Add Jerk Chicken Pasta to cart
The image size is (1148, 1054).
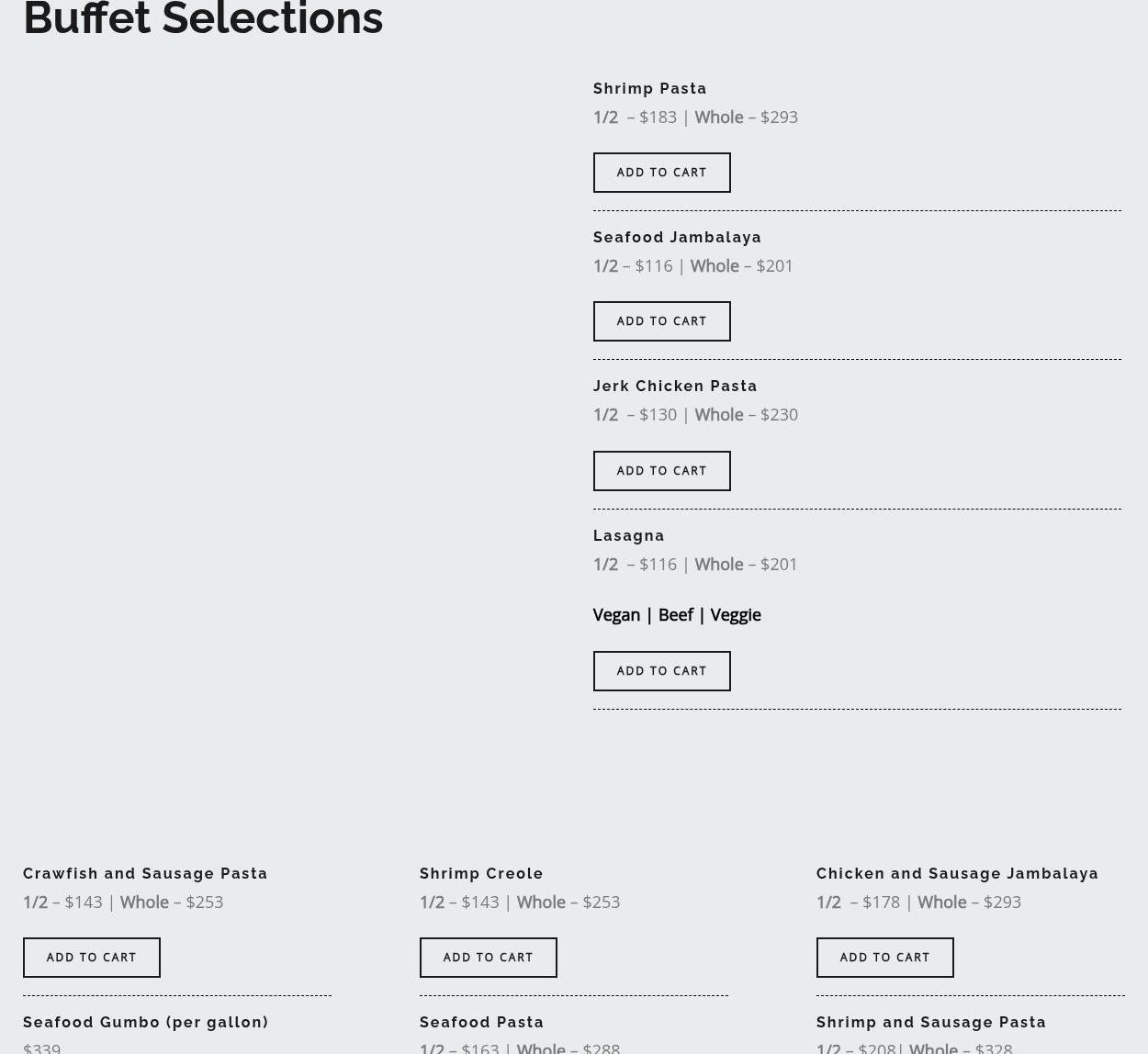(x=661, y=471)
